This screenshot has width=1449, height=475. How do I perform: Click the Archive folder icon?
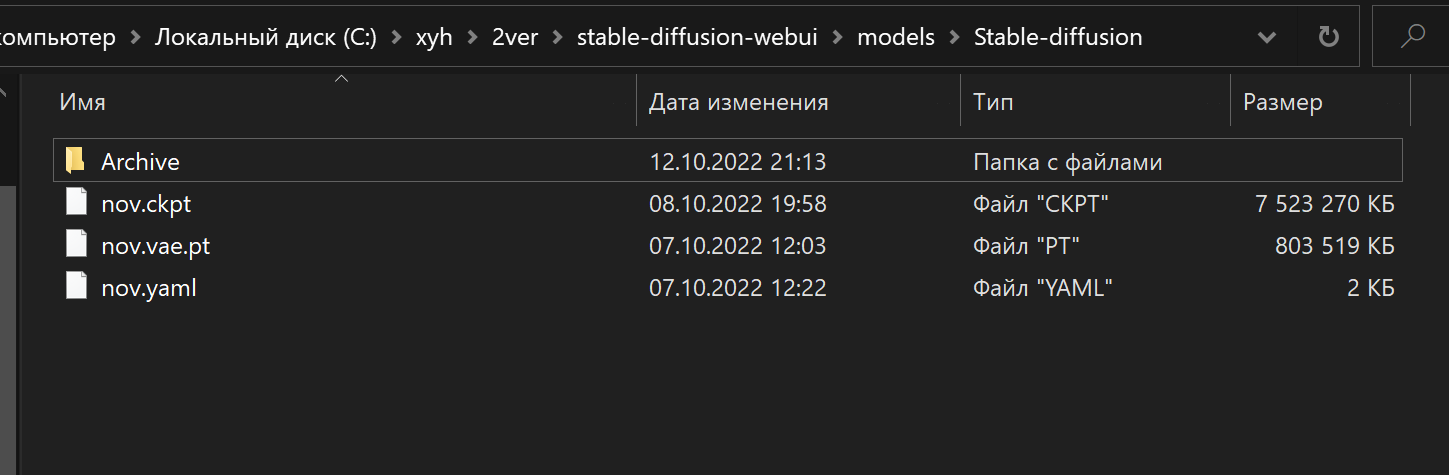[x=75, y=161]
